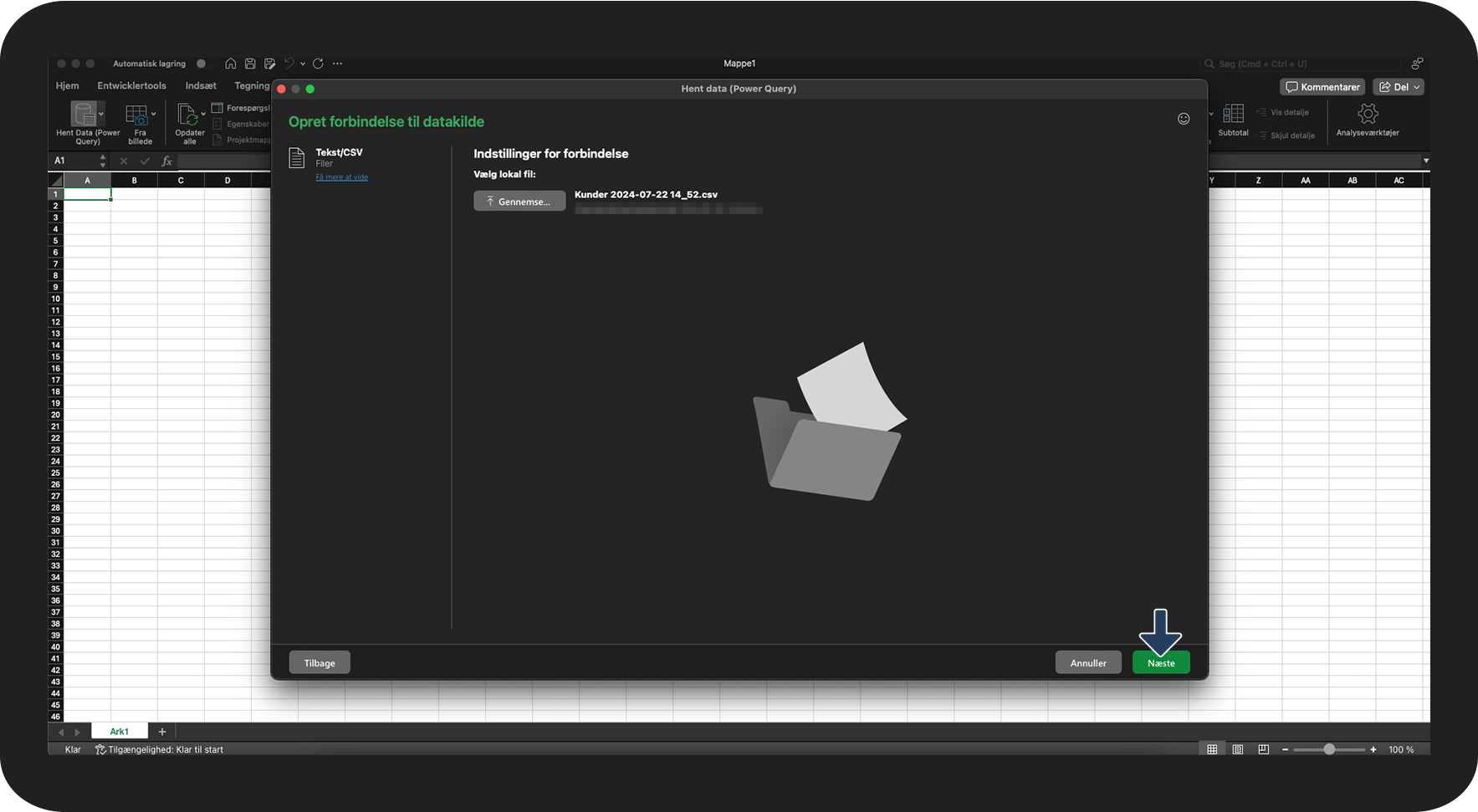This screenshot has width=1478, height=812.
Task: Open the Tegning ribbon tab
Action: tap(252, 85)
